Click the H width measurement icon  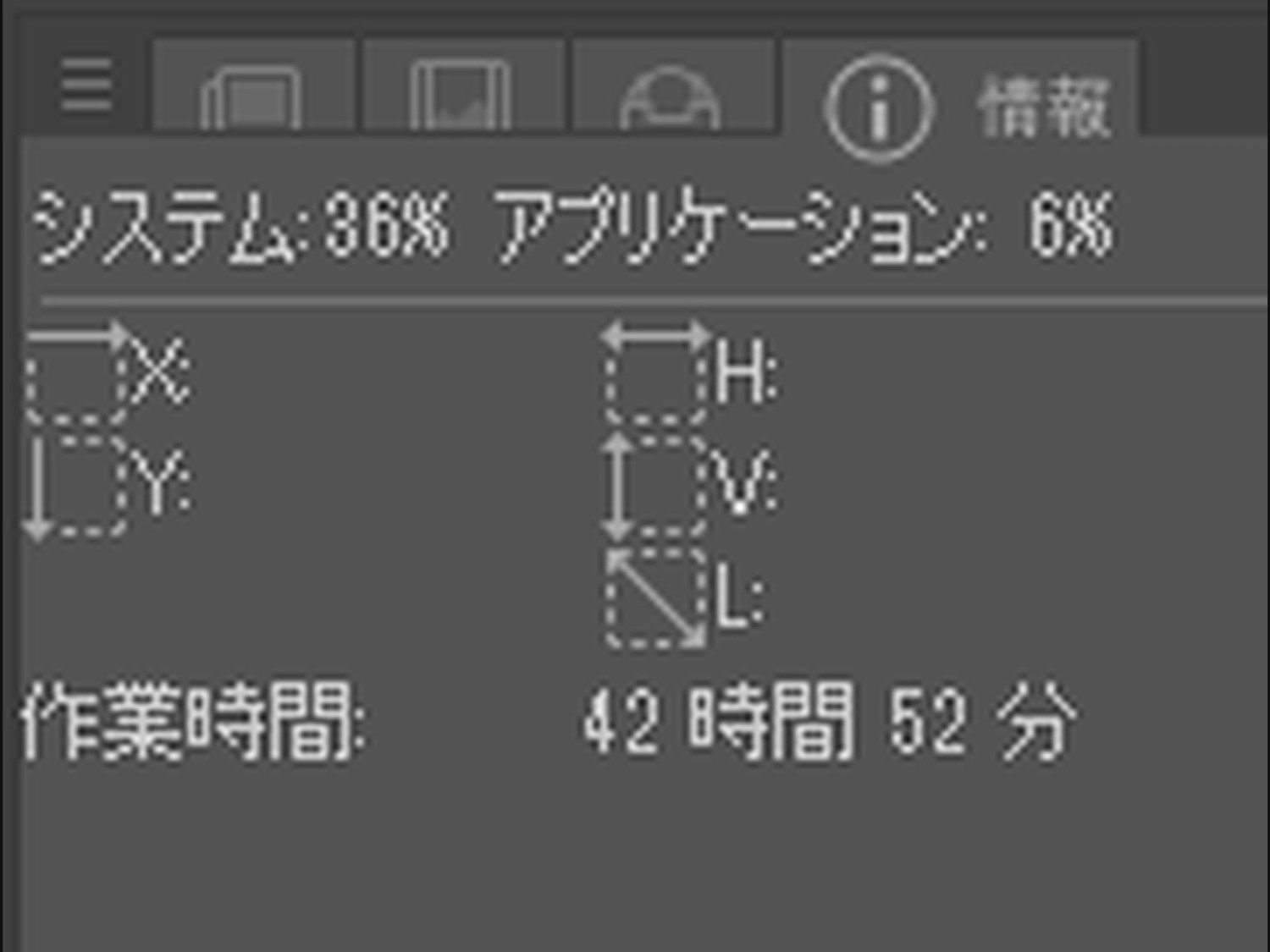click(655, 372)
